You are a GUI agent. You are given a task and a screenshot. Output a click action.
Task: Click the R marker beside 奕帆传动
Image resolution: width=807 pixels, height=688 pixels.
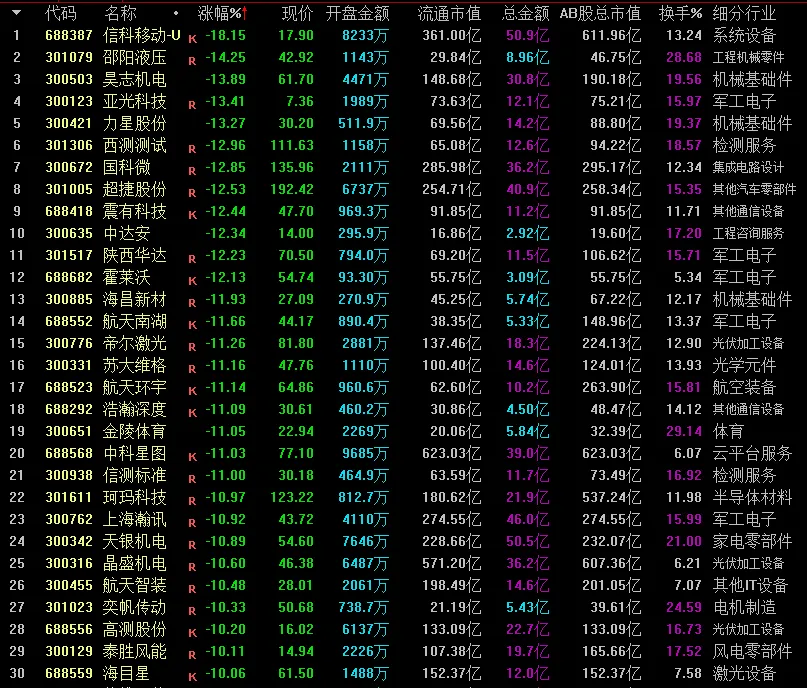tap(192, 611)
